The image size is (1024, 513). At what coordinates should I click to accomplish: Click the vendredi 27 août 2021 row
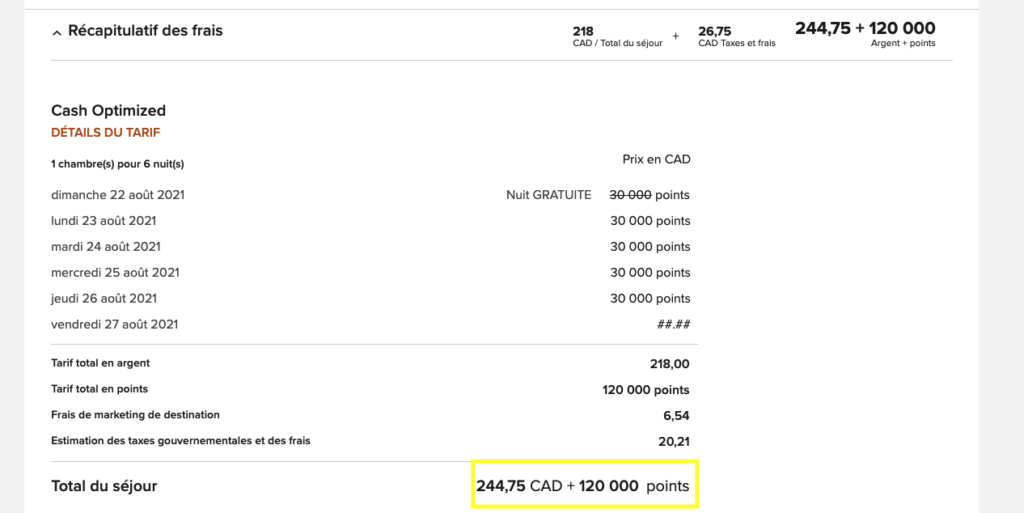pos(114,324)
